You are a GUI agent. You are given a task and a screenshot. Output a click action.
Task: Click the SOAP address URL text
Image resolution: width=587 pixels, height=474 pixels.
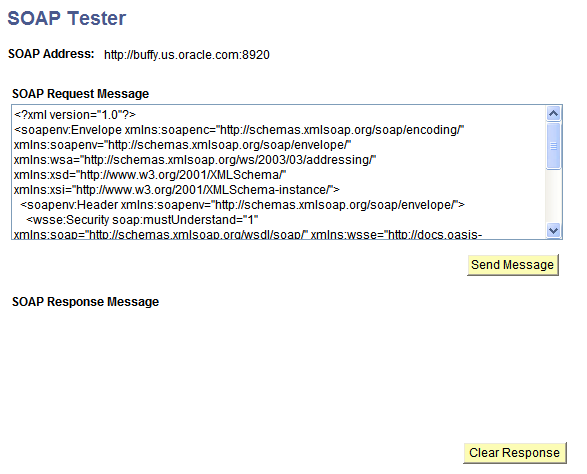[x=186, y=55]
